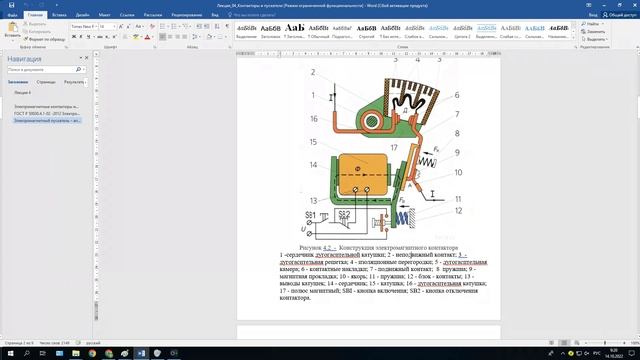Sort paragraphs with the A-Z icon

(217, 27)
